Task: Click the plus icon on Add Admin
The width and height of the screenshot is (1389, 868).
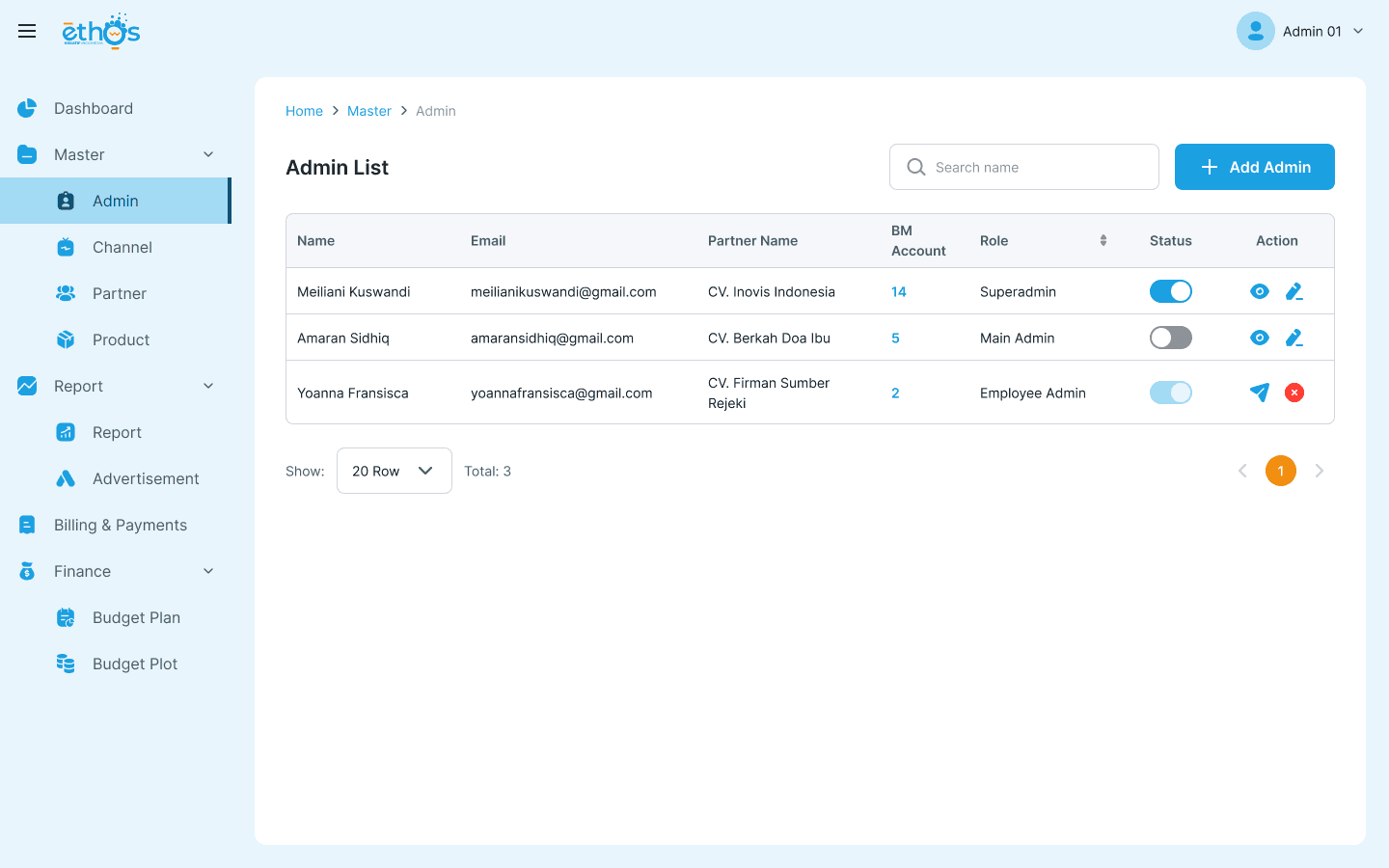Action: pyautogui.click(x=1210, y=167)
